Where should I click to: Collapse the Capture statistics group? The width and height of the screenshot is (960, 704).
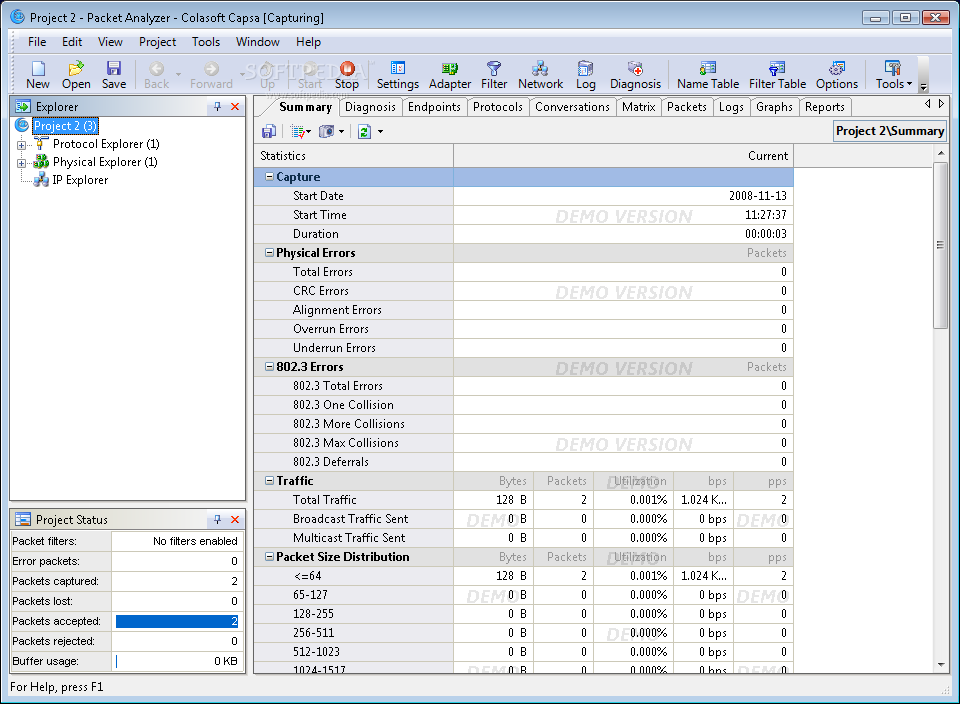coord(269,177)
